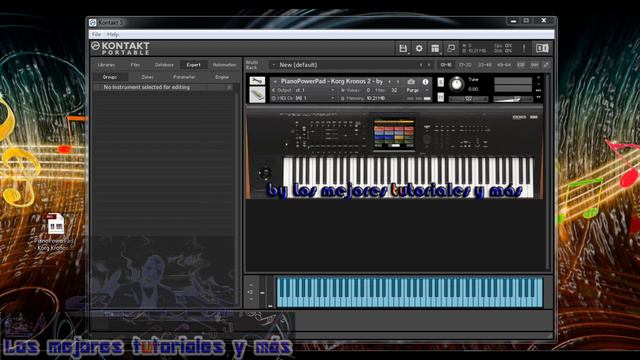
Task: Open the multi rack preset dropdown arrow
Action: pos(273,64)
